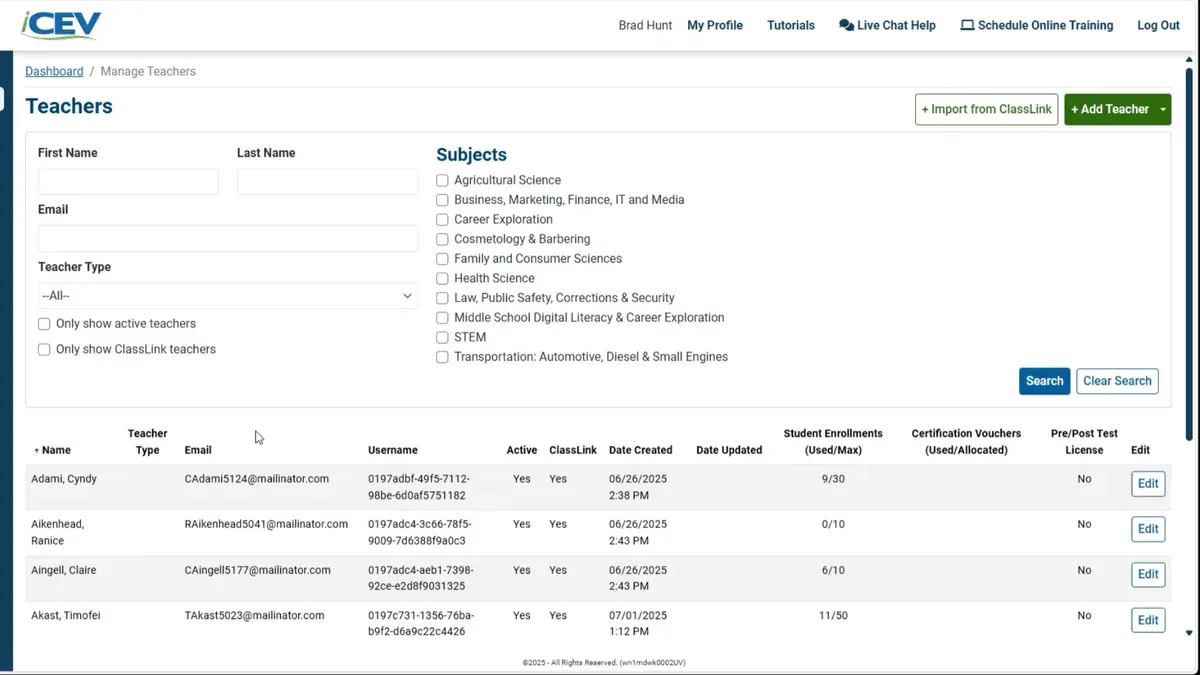Select the Cosmetology & Barbering checkbox

pyautogui.click(x=442, y=240)
